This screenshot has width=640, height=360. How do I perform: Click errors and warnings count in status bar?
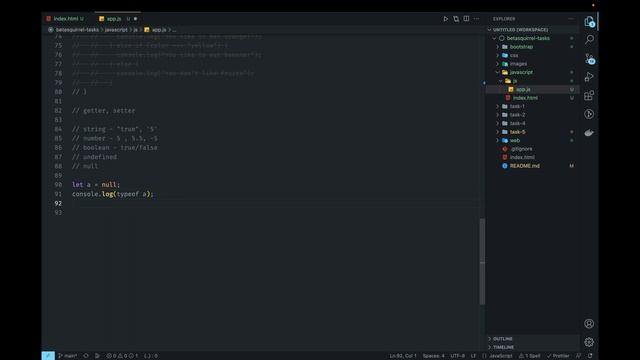122,356
